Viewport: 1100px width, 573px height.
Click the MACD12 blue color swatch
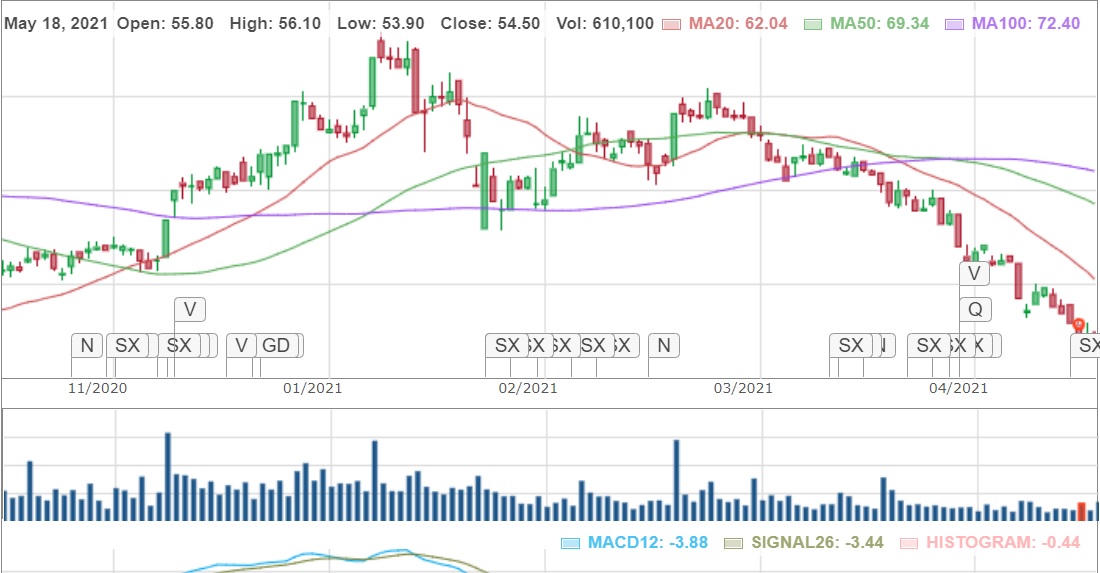click(x=571, y=544)
